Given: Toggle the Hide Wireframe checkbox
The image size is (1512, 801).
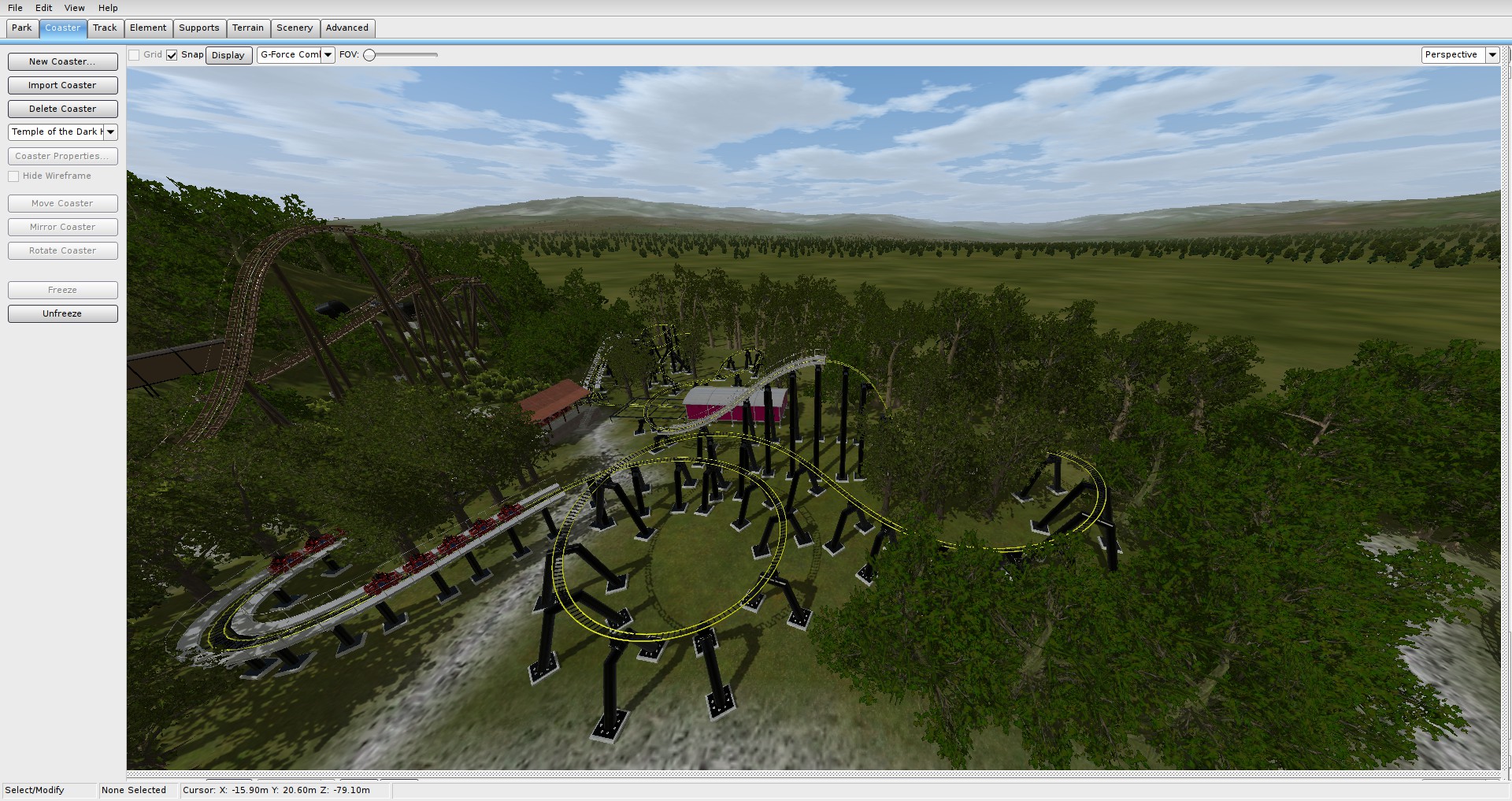Looking at the screenshot, I should (13, 176).
